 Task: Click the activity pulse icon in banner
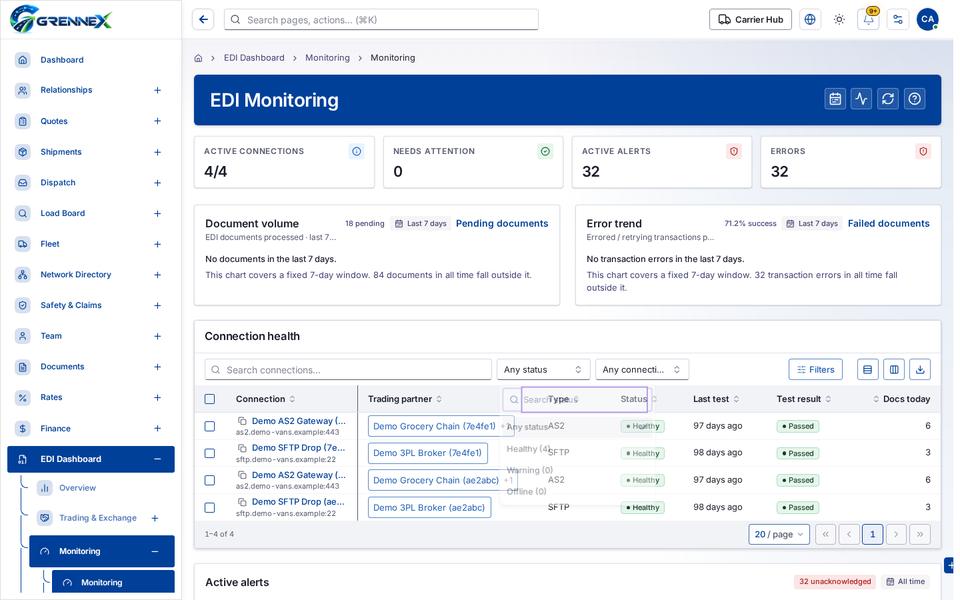point(861,99)
